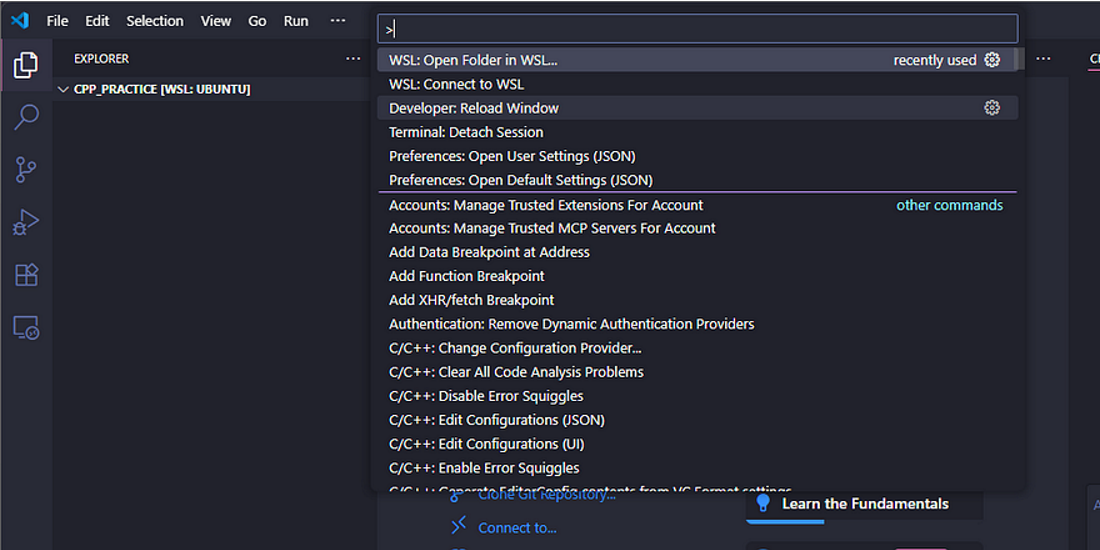
Task: Choose Add Data Breakpoint at Address
Action: (697, 252)
